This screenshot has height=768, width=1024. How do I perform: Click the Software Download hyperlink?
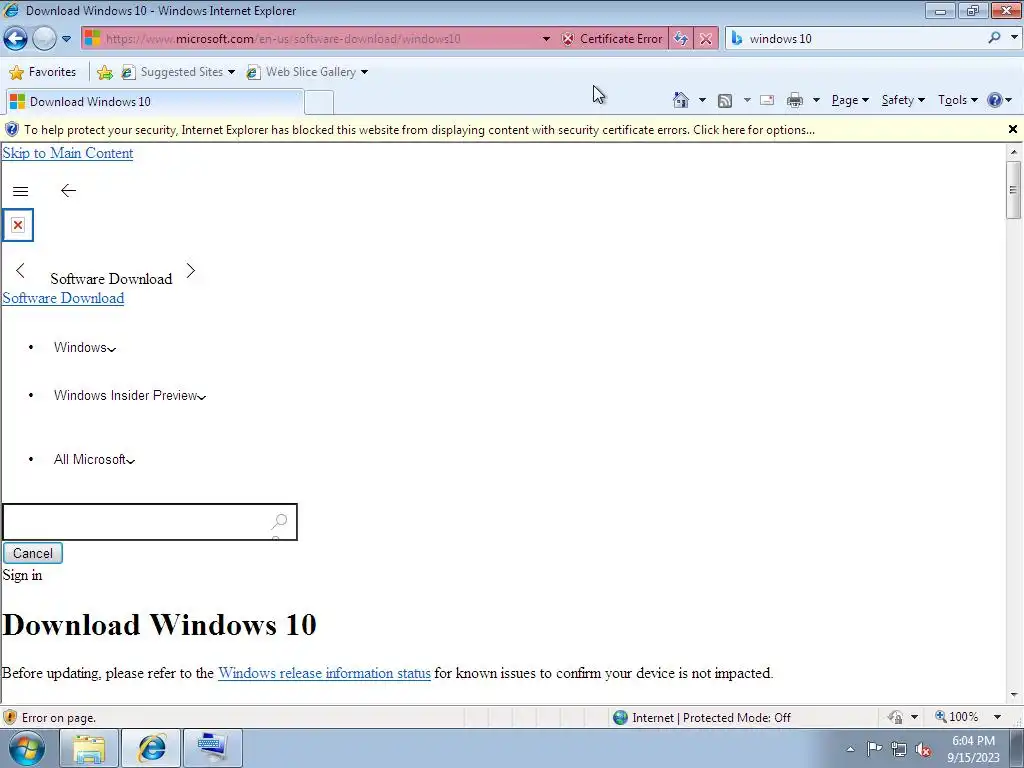click(x=63, y=298)
